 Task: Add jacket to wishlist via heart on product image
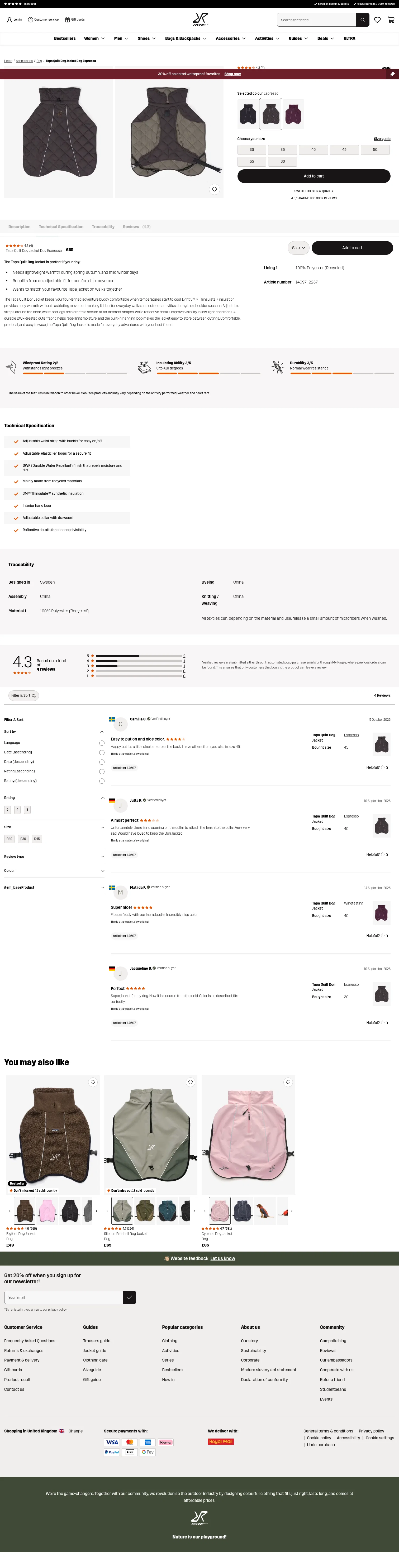(x=215, y=189)
